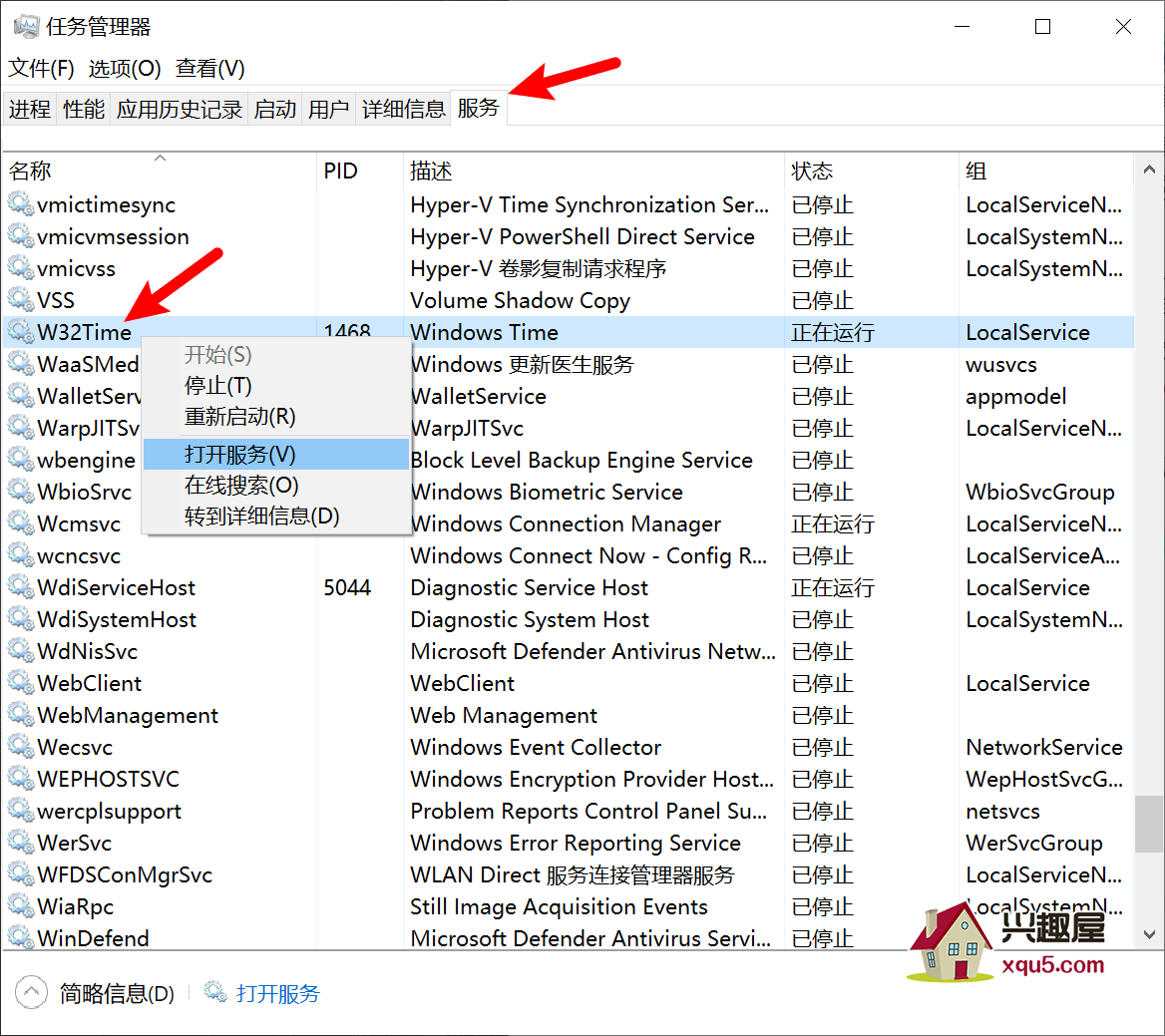Switch to the 详细信息 tab

coord(403,109)
